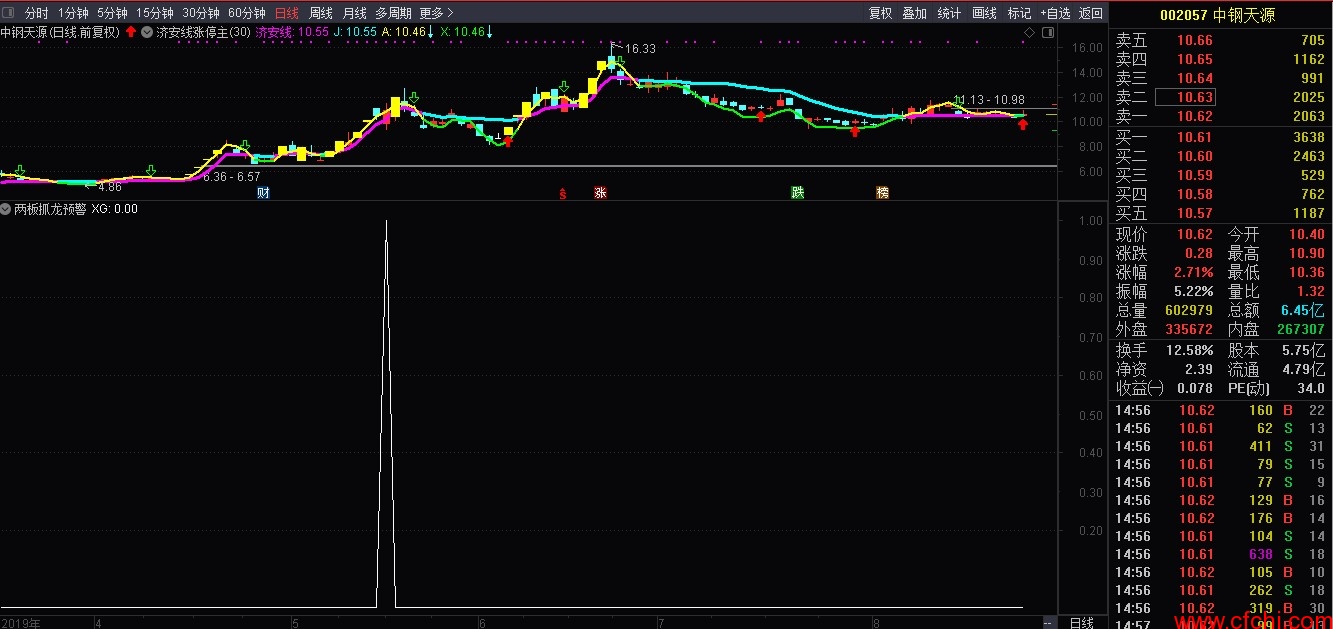Click the red $ event marker

[563, 194]
